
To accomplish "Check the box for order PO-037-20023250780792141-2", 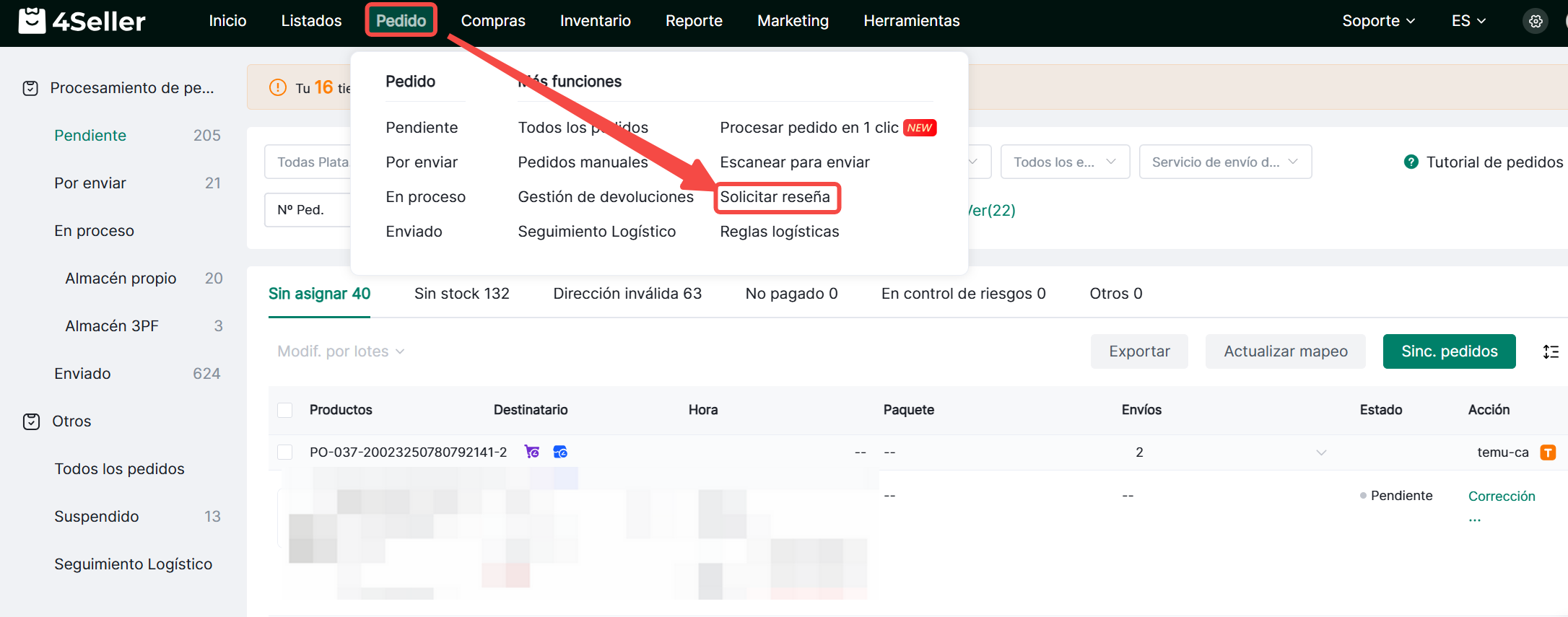I will [285, 452].
